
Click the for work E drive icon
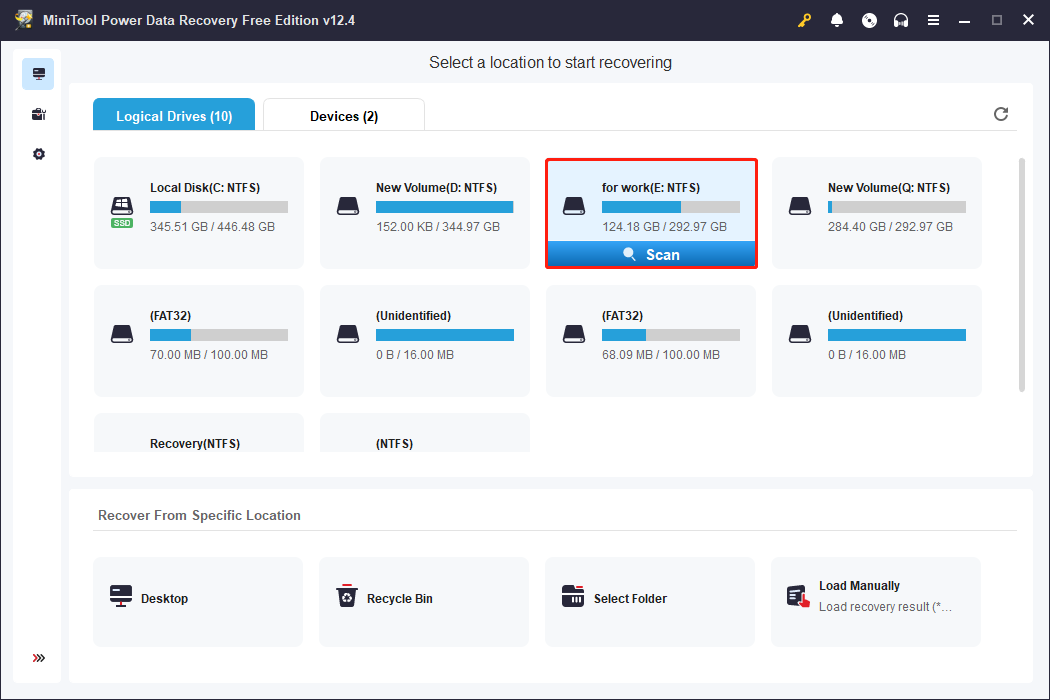click(x=574, y=206)
